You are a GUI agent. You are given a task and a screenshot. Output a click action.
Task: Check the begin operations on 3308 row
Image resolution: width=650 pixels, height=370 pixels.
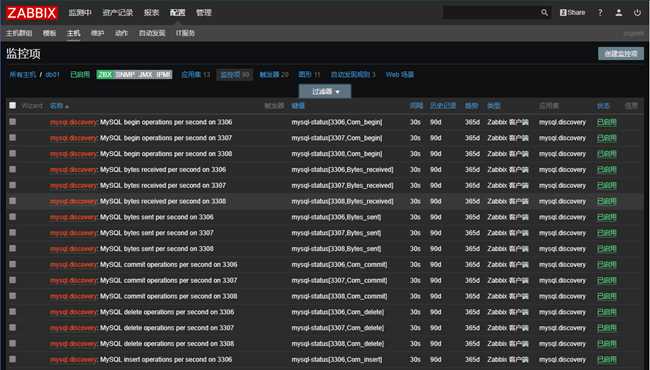[13, 153]
